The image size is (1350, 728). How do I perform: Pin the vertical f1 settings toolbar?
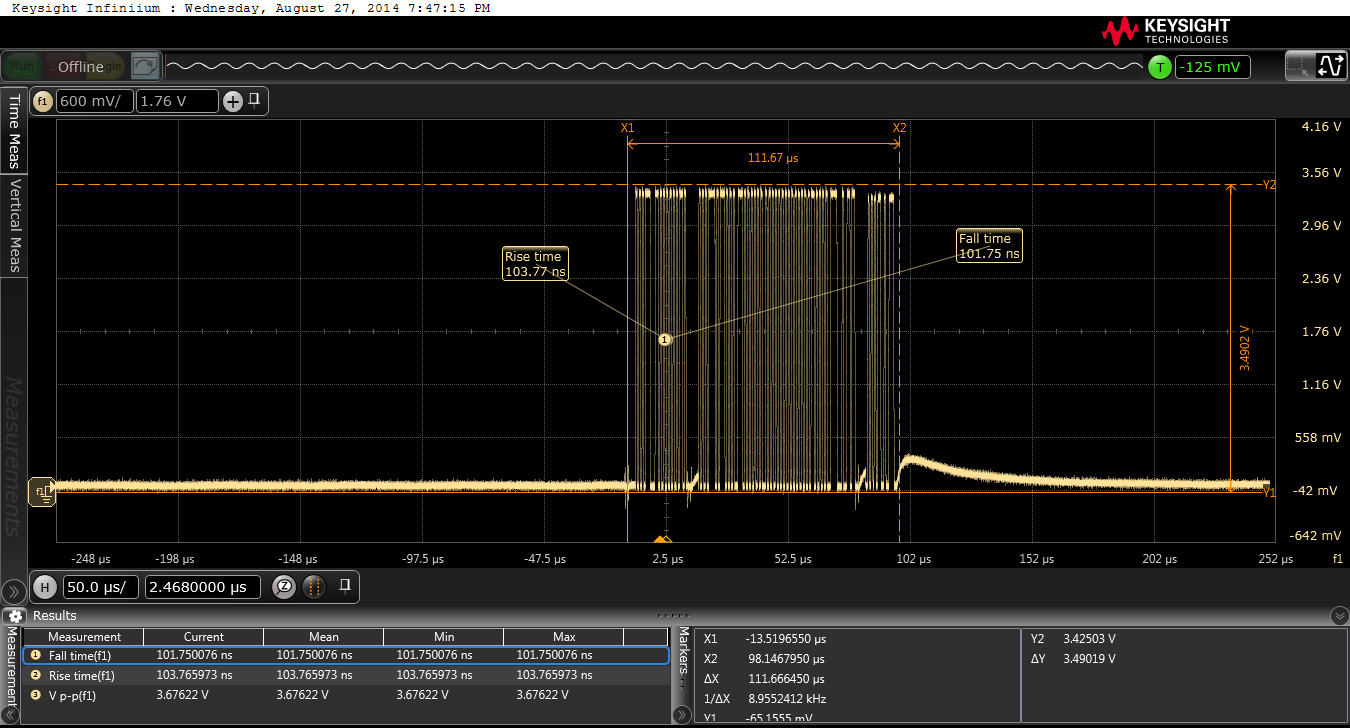point(255,100)
